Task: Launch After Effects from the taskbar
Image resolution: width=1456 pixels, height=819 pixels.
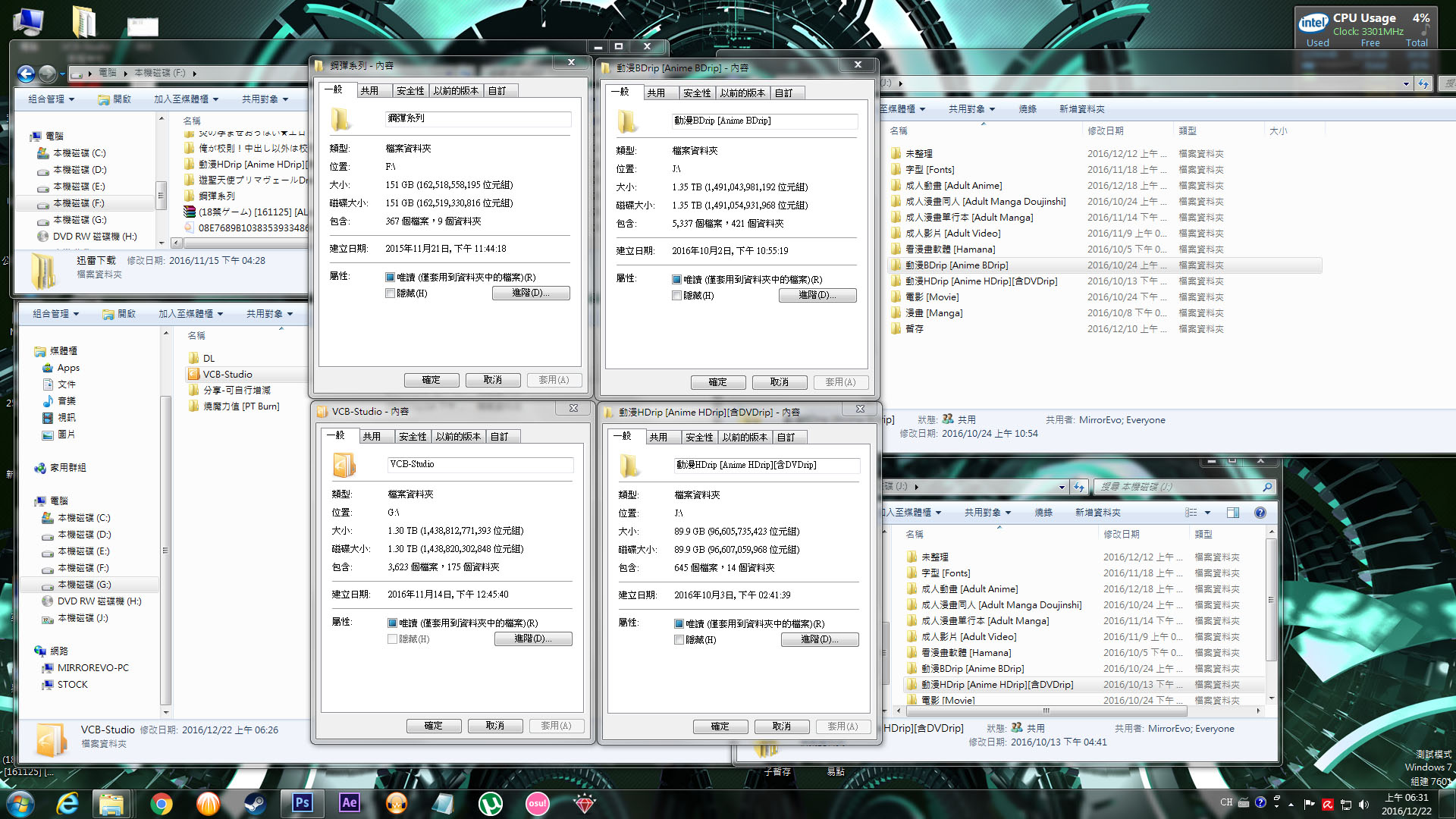Action: (x=349, y=803)
